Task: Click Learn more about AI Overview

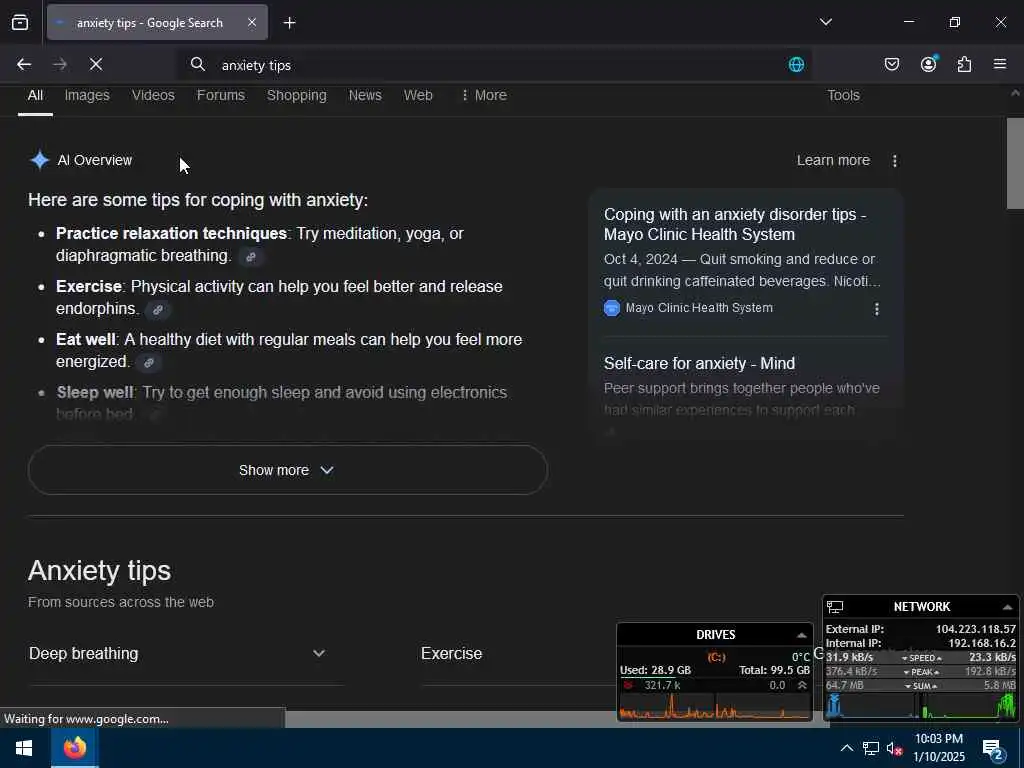Action: tap(833, 160)
